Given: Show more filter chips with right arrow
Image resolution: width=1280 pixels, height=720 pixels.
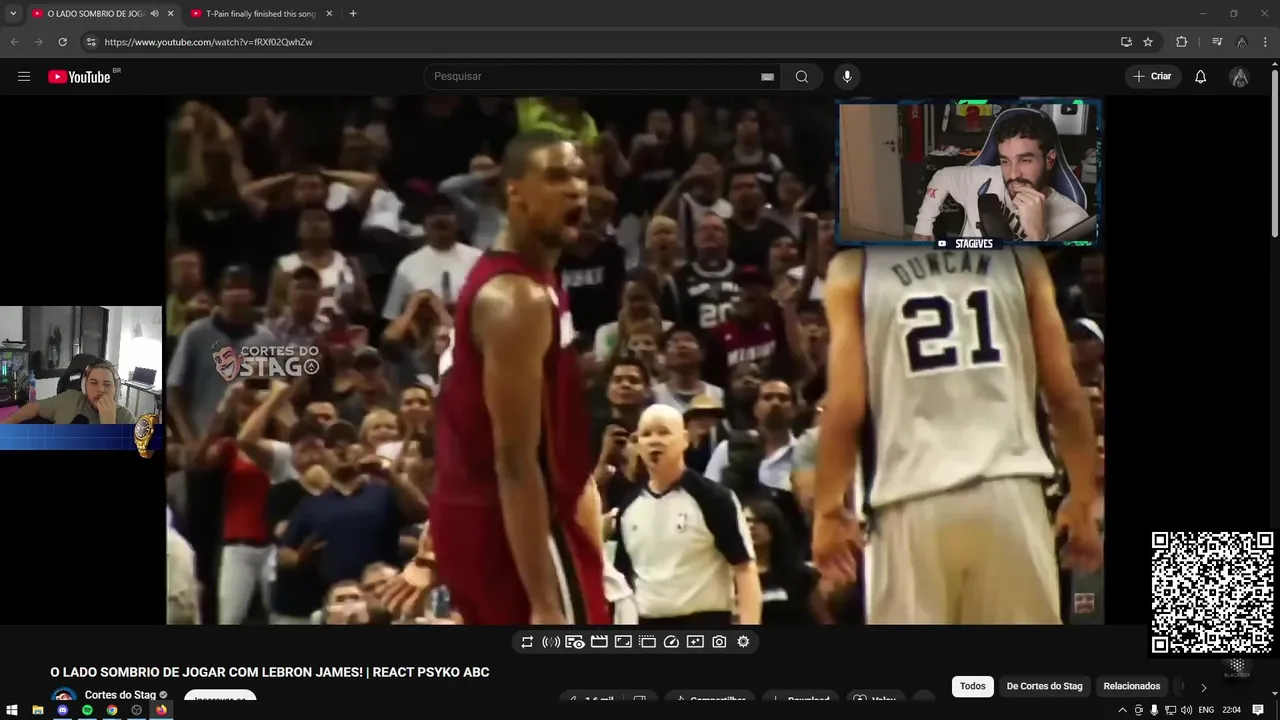Looking at the screenshot, I should pos(1203,687).
